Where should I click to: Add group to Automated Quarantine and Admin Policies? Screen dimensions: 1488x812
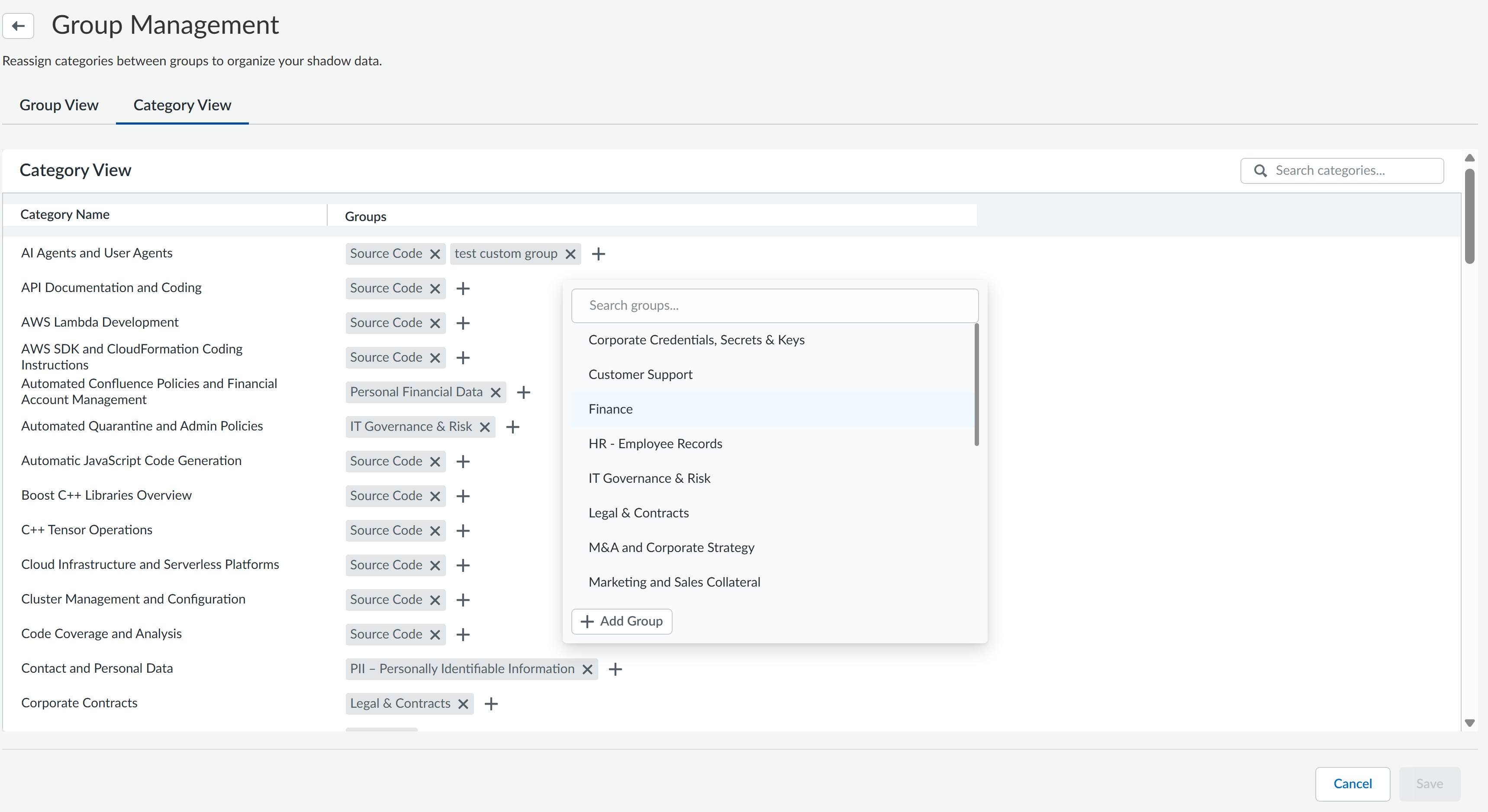coord(513,427)
